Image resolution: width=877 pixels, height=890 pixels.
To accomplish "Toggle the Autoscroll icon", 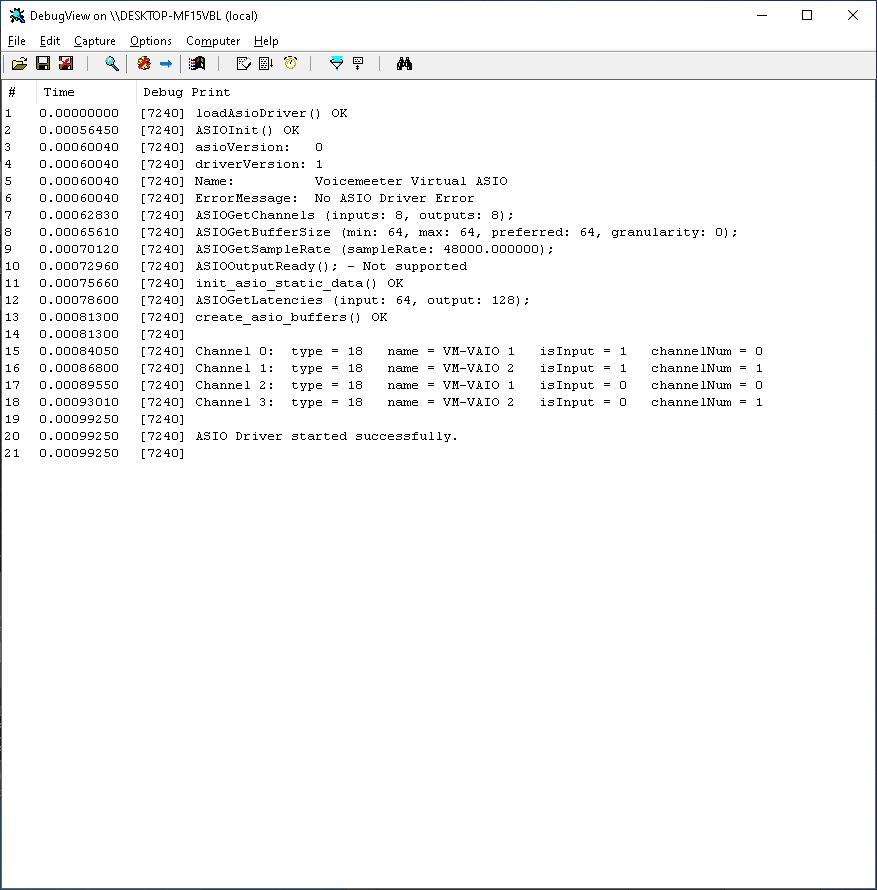I will pos(266,64).
